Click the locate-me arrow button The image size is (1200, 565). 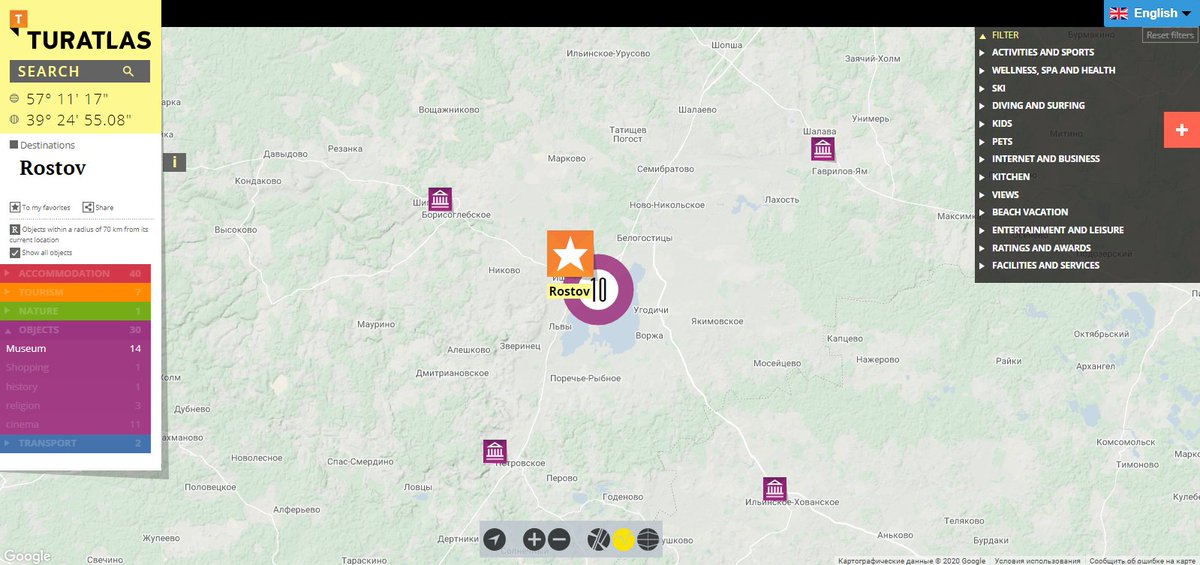495,540
